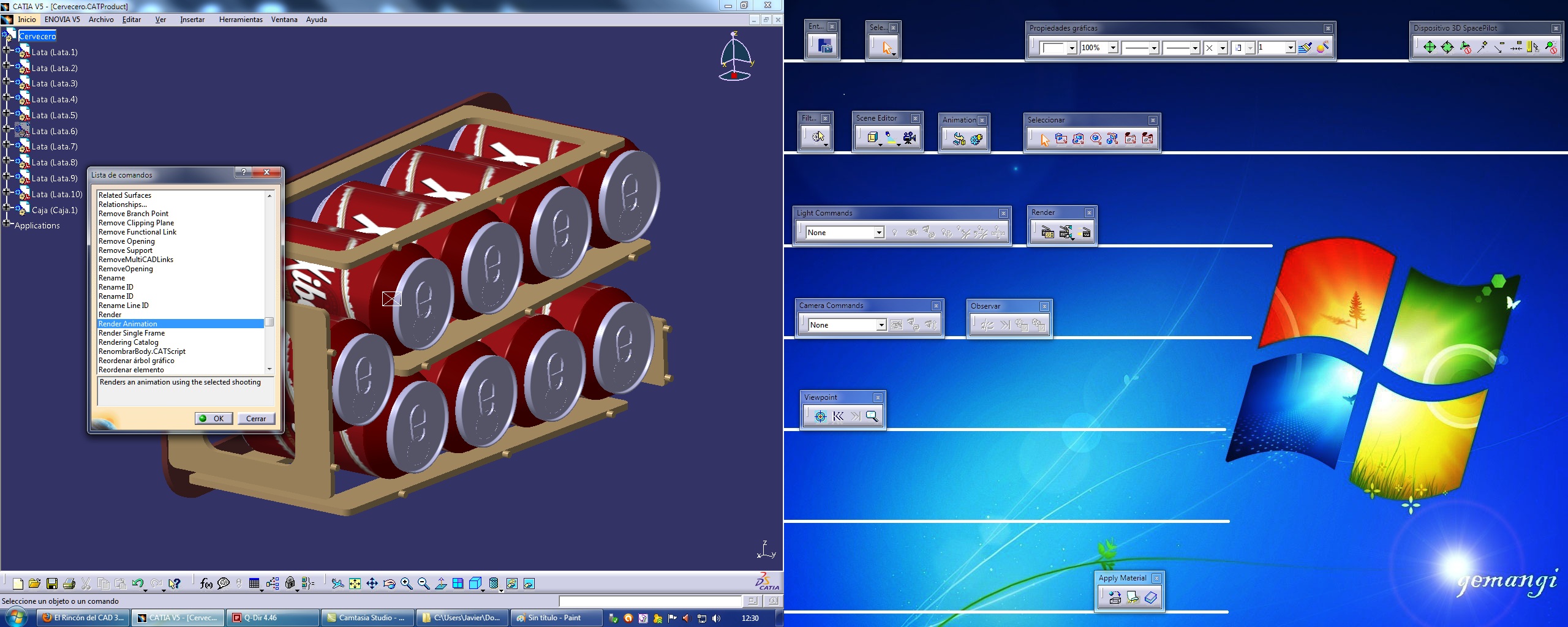
Task: Click the Fit All In icon
Action: tap(355, 584)
